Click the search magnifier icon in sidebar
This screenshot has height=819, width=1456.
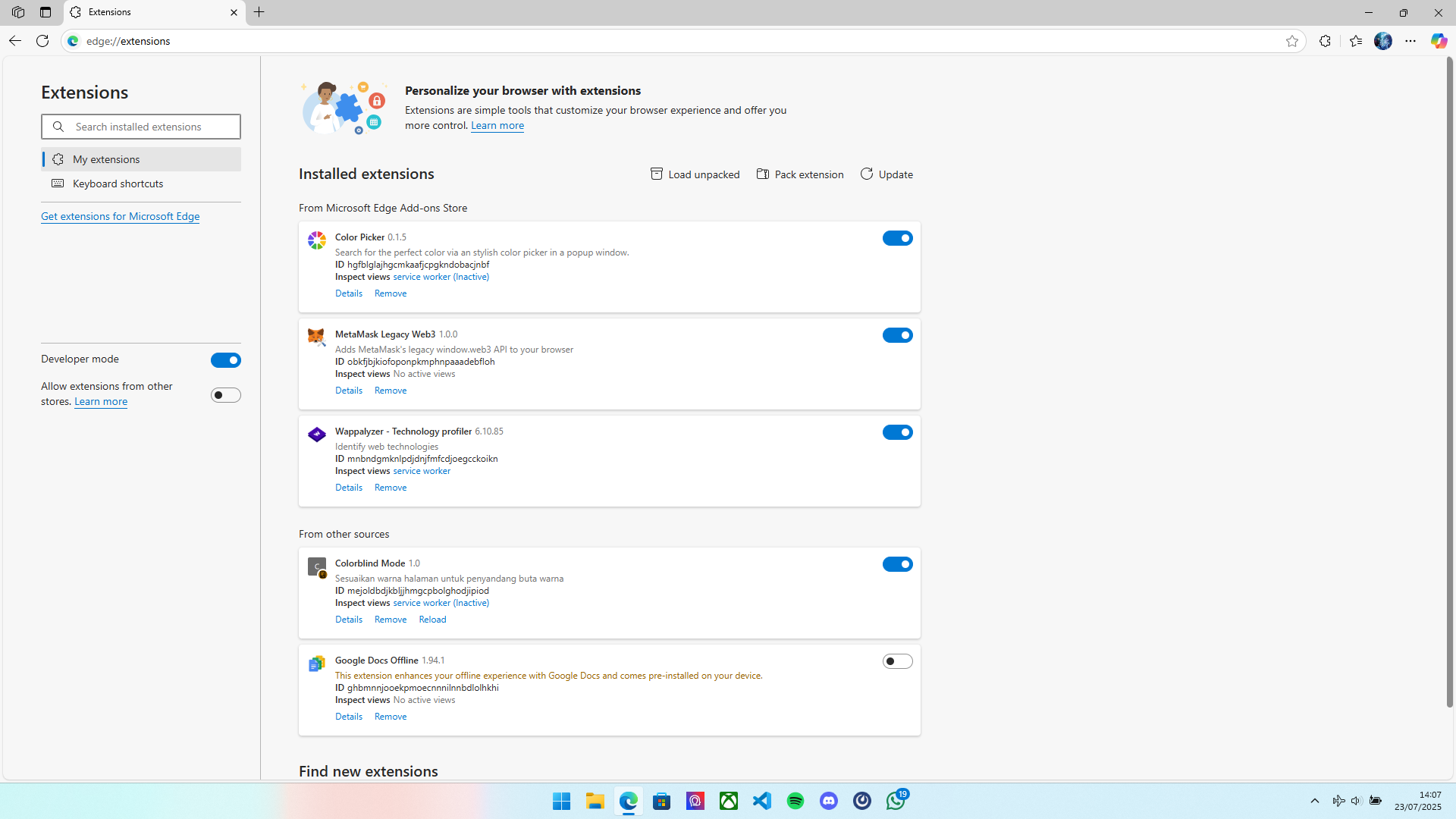click(x=58, y=127)
